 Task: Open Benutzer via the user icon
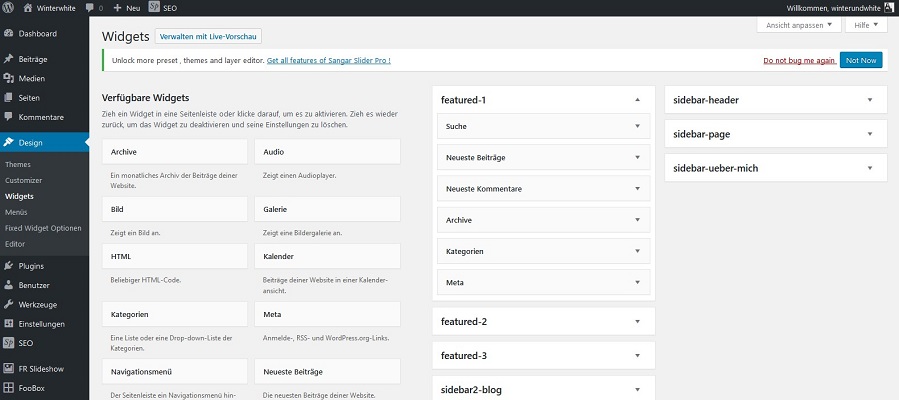9,285
